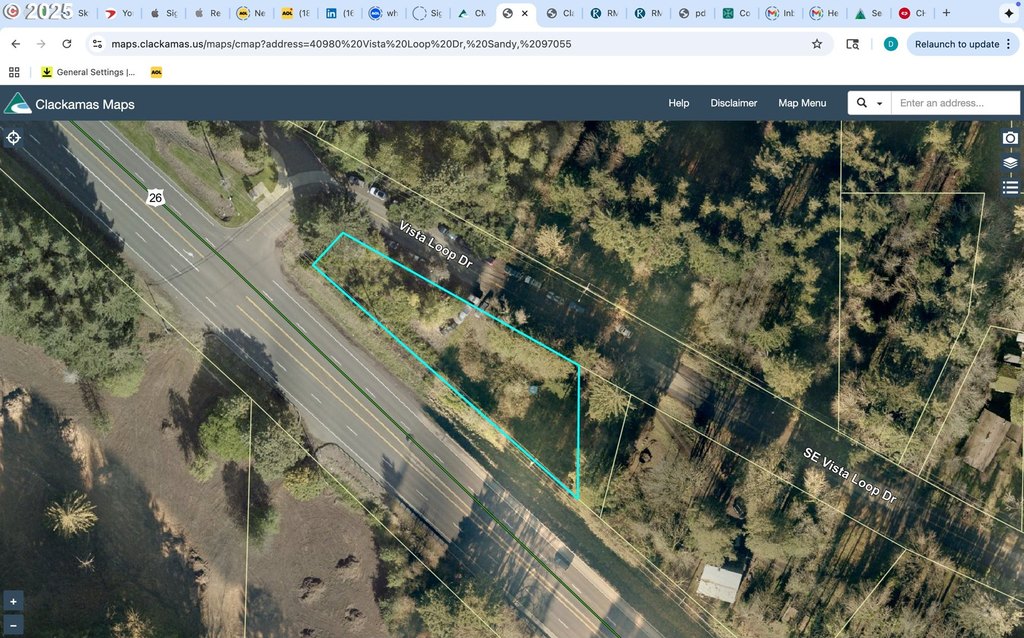Screen dimensions: 1024x638
Task: Open the Help menu item
Action: pyautogui.click(x=679, y=103)
